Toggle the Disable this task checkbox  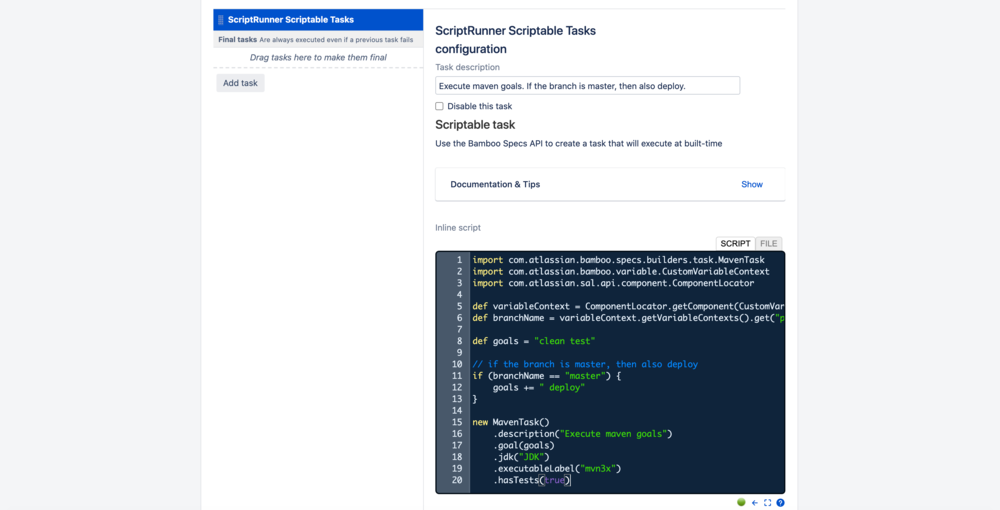click(439, 106)
